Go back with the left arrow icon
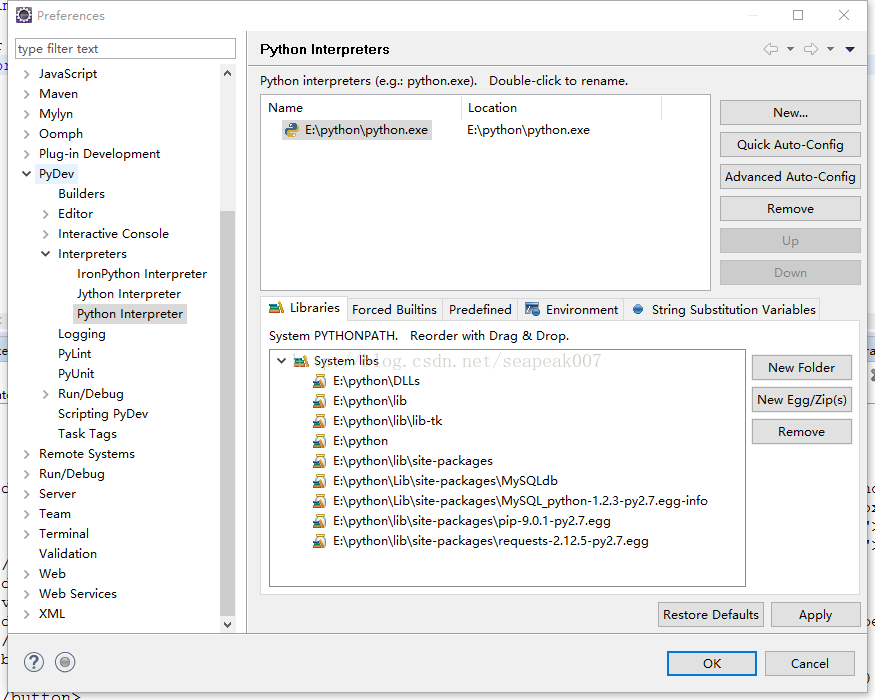875x700 pixels. [x=771, y=49]
